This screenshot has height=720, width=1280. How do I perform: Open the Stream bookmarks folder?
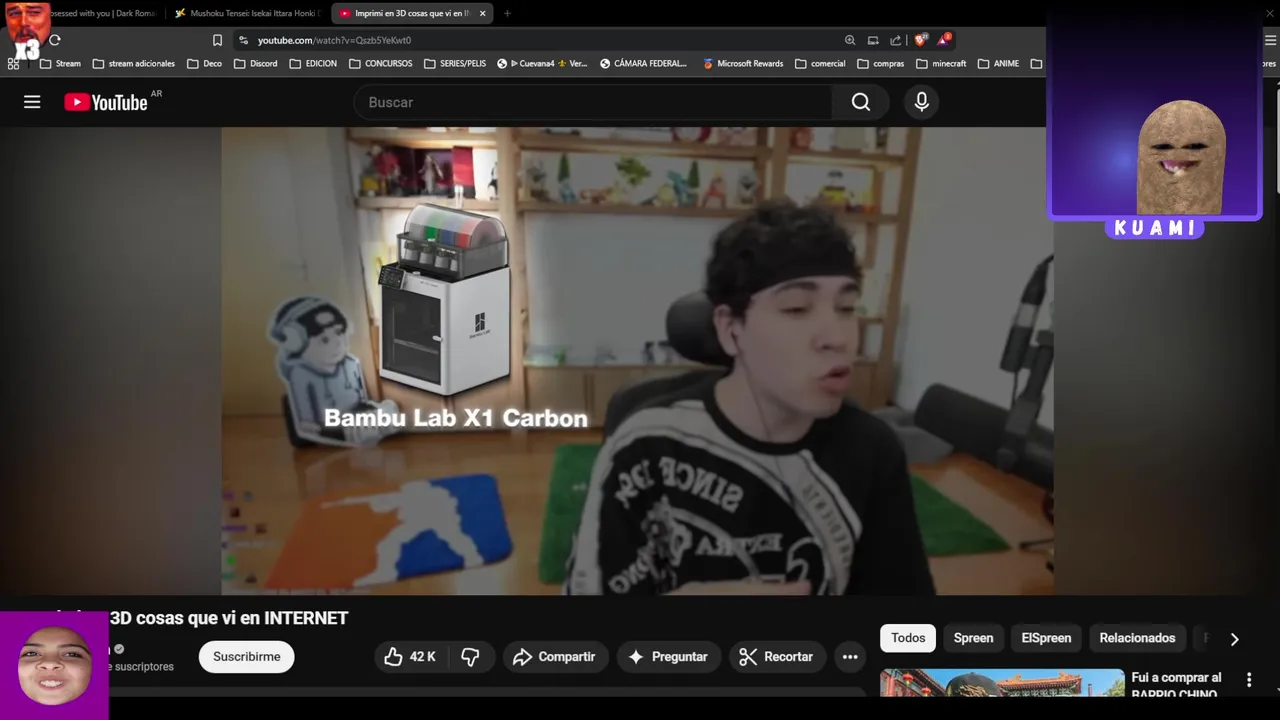(x=60, y=63)
